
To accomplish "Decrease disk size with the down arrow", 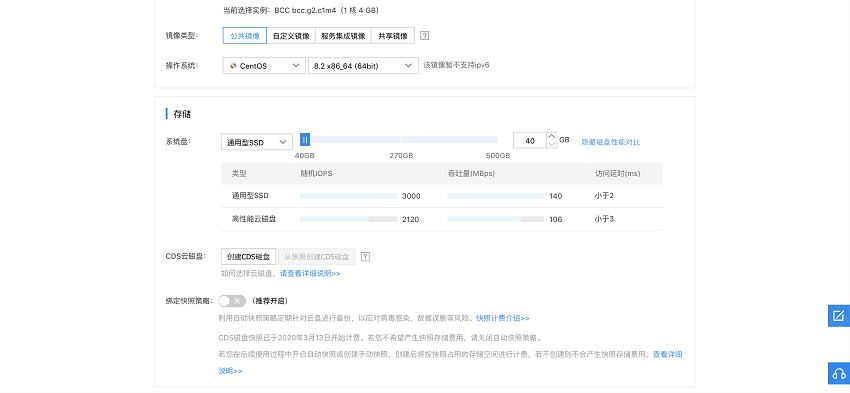I will click(551, 145).
